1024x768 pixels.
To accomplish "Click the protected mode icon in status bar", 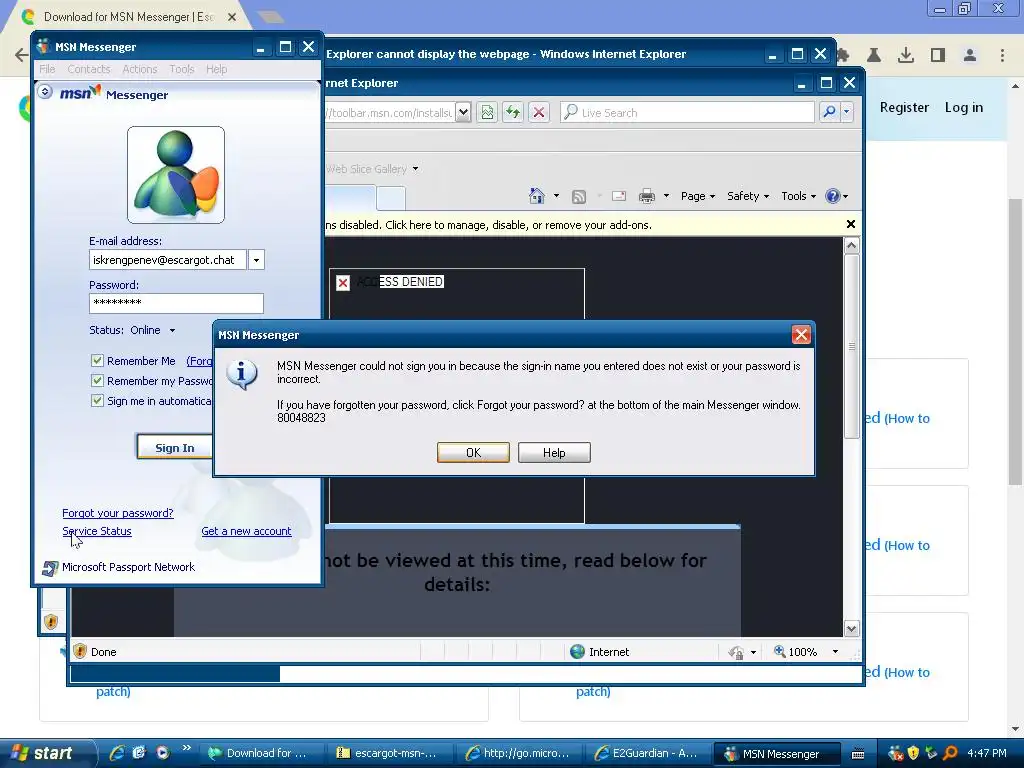I will coord(736,652).
